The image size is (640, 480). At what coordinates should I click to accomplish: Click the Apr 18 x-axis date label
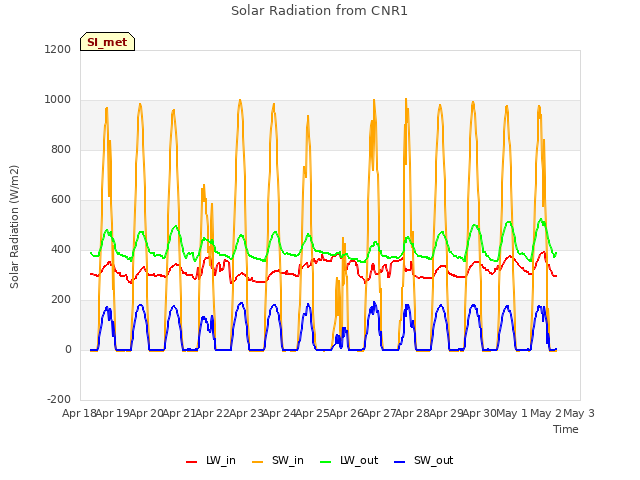(x=80, y=413)
